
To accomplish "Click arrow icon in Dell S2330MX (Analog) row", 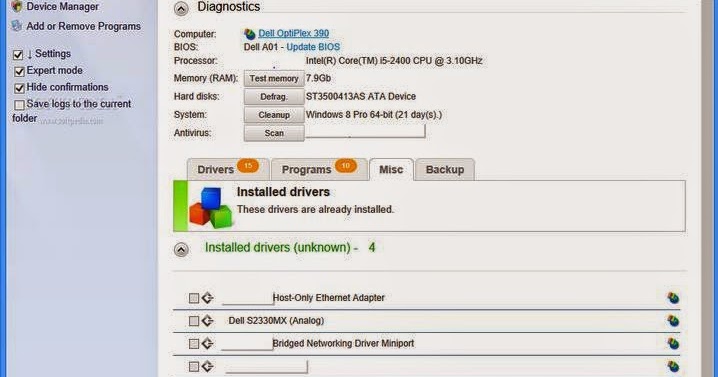I will 207,321.
